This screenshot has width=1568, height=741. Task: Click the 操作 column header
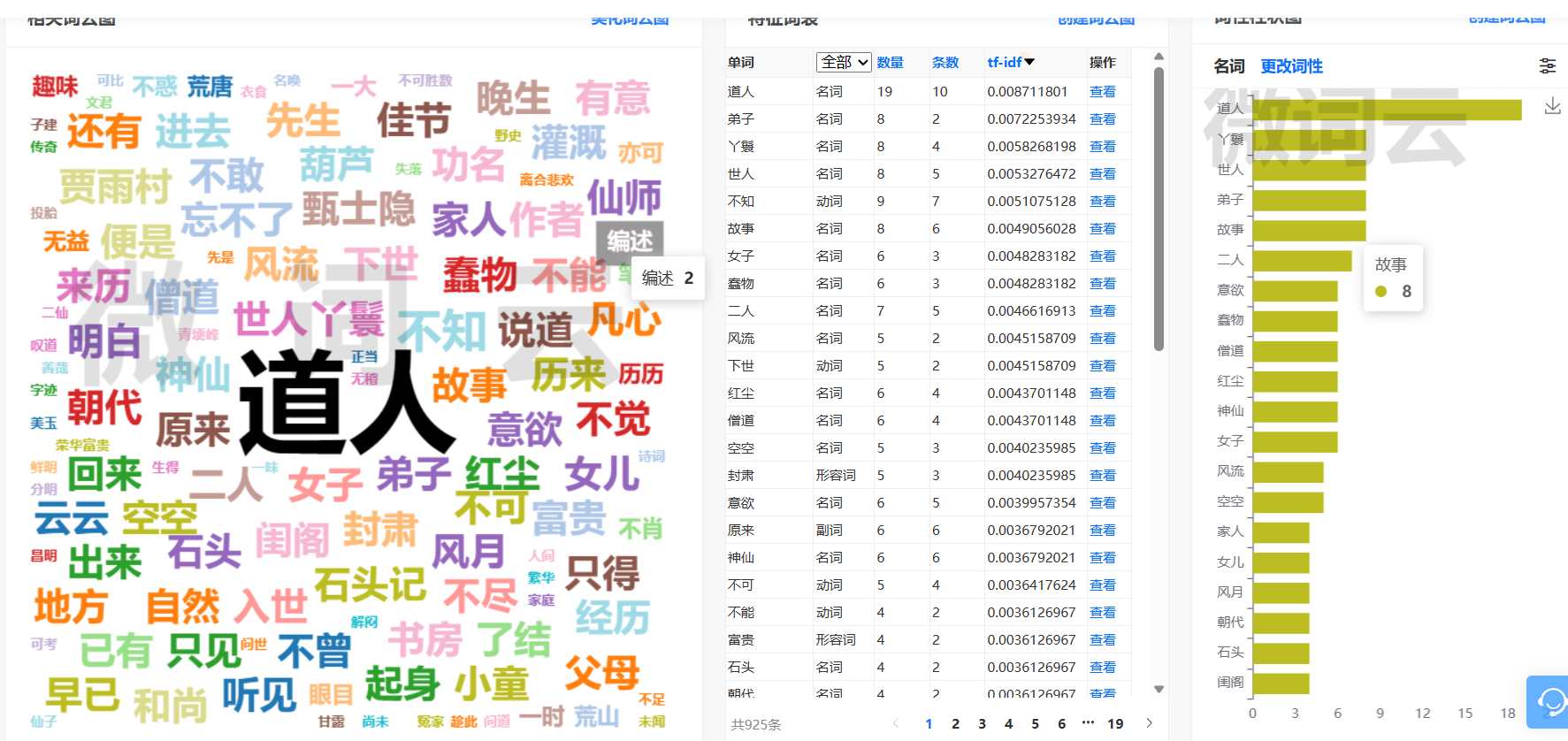[1103, 62]
